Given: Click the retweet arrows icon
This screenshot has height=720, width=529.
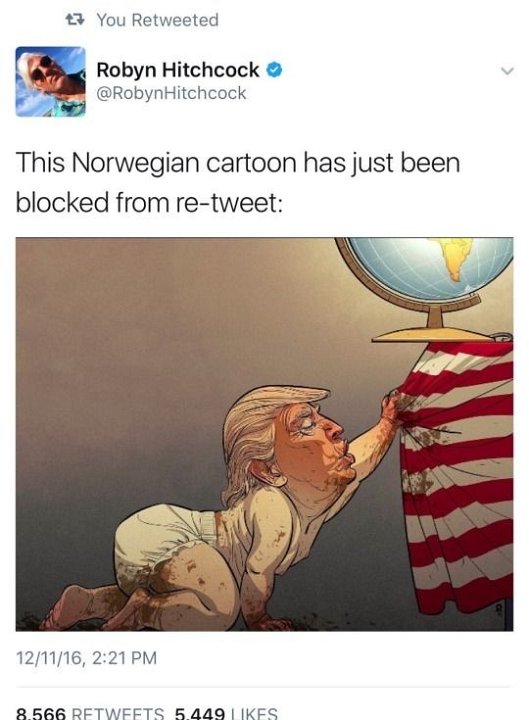Looking at the screenshot, I should (x=74, y=19).
